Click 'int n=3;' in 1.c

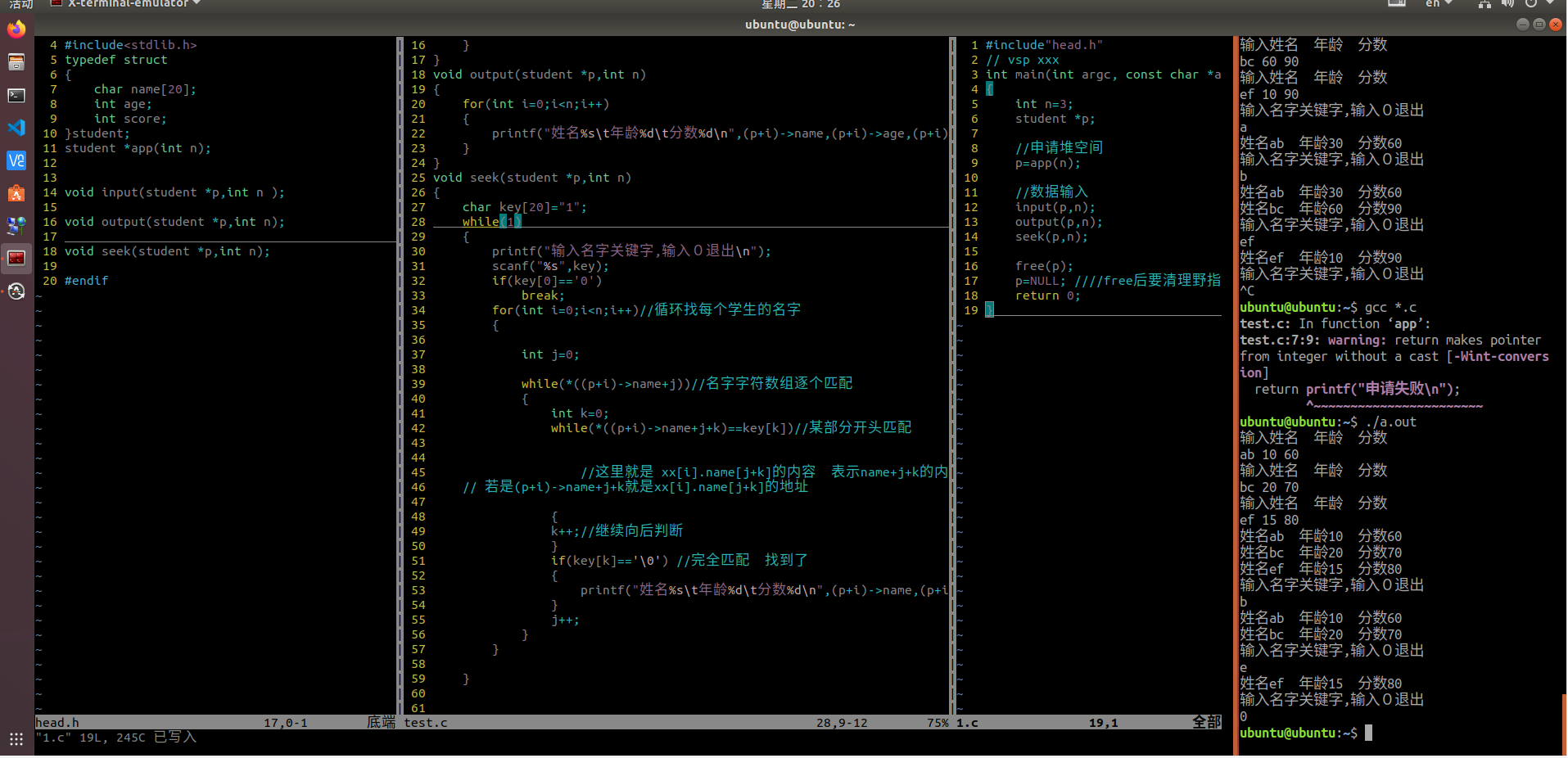pyautogui.click(x=1044, y=104)
